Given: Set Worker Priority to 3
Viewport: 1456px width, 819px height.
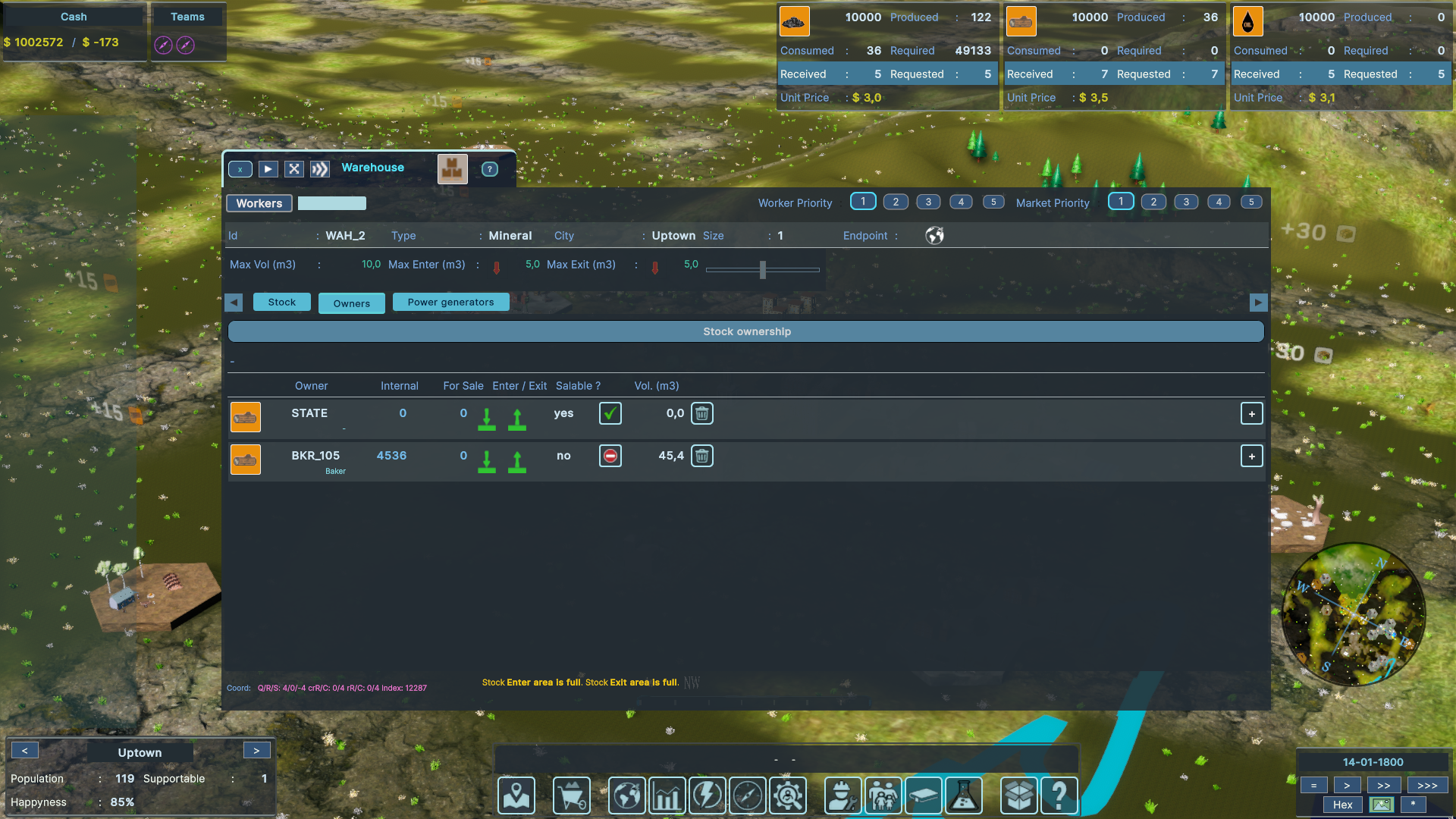Looking at the screenshot, I should click(x=928, y=202).
